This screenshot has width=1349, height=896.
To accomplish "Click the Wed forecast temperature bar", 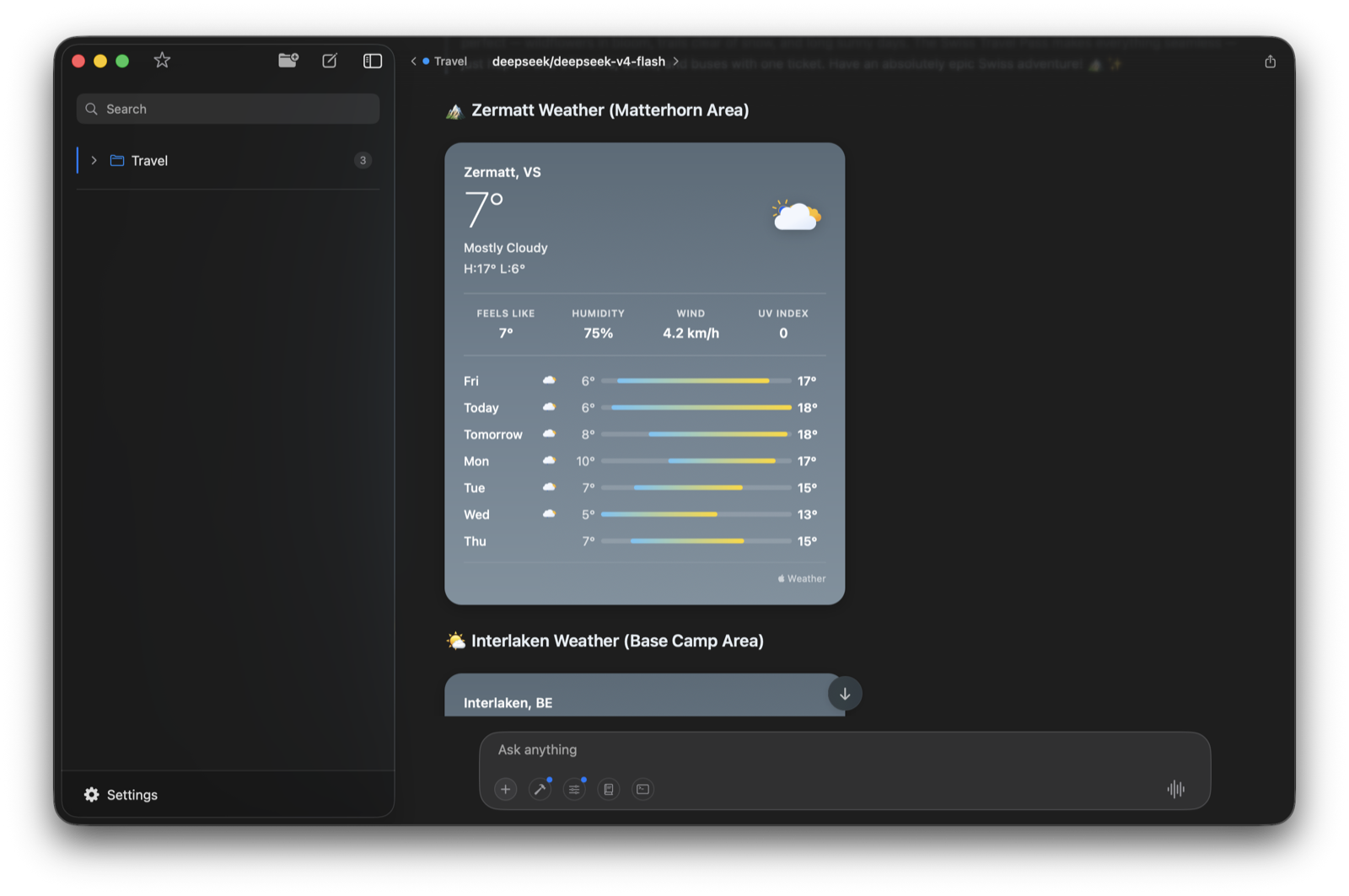I will pos(696,515).
